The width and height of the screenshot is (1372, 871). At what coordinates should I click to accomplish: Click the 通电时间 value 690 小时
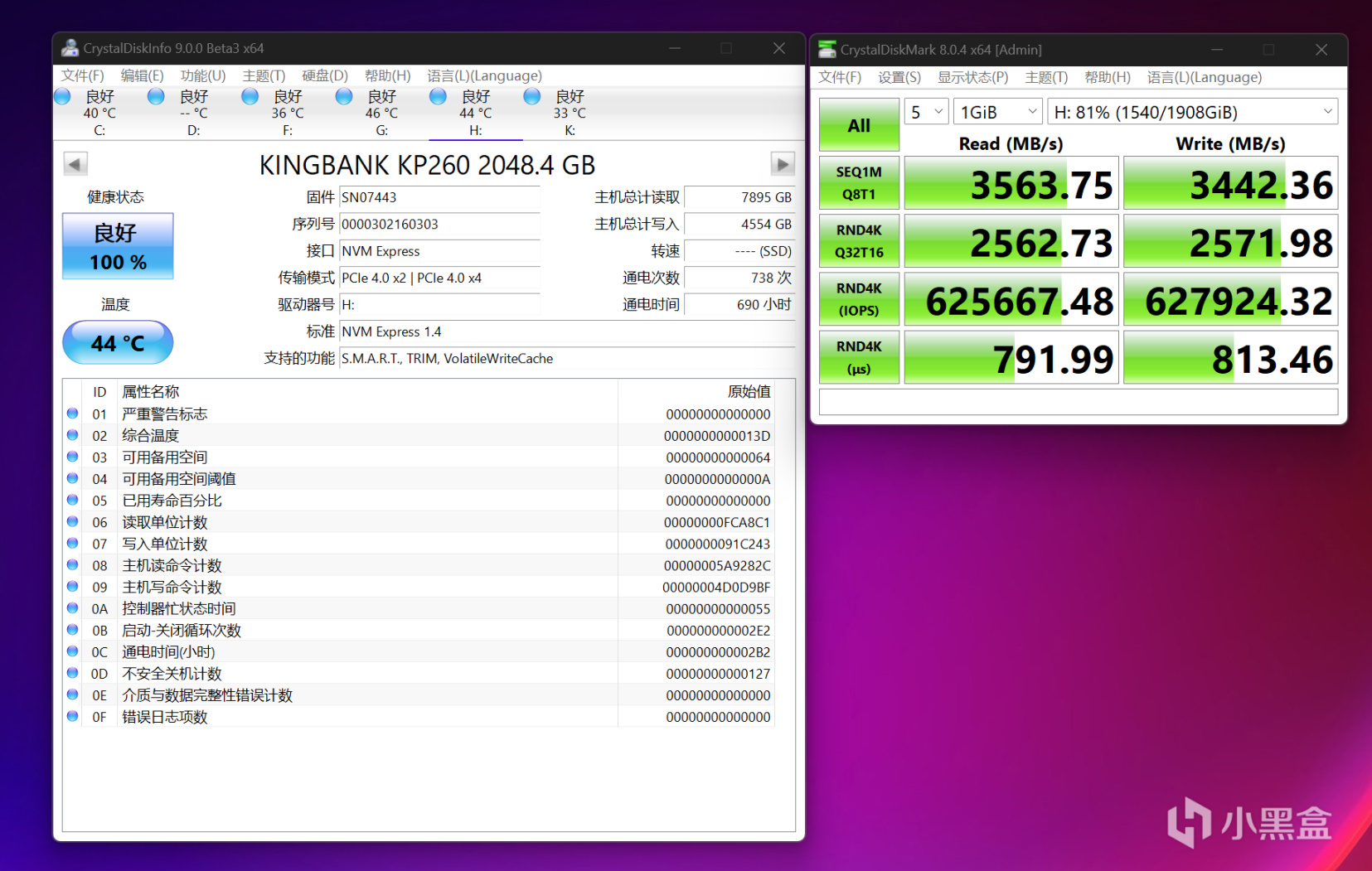click(739, 304)
